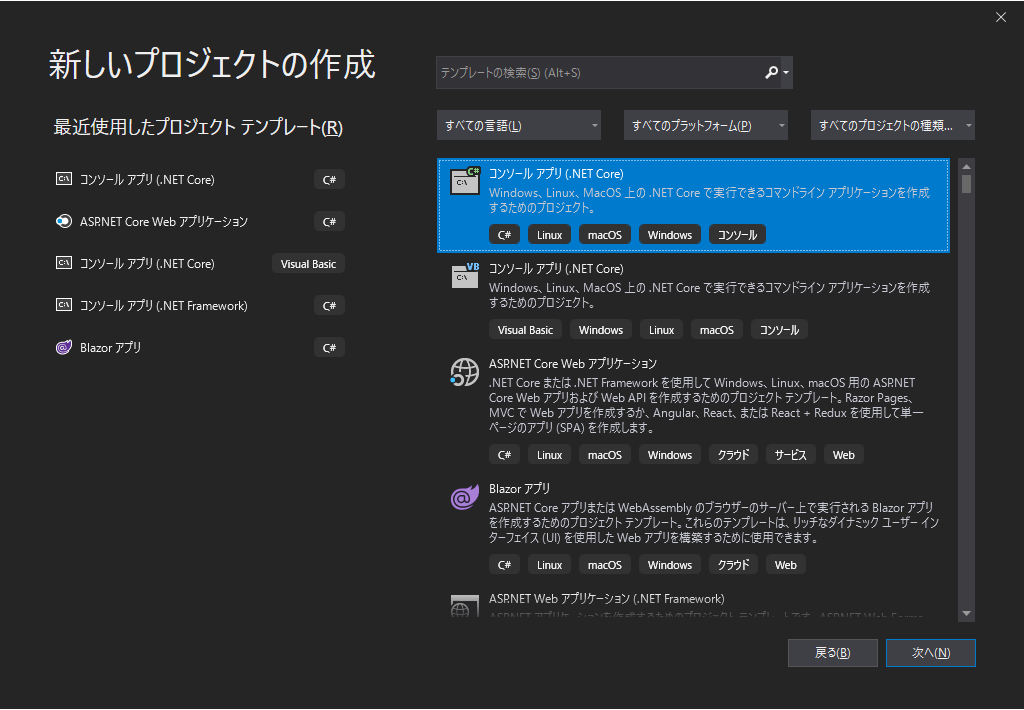This screenshot has width=1024, height=710.
Task: Click C# badge beside recent .NET Framework console
Action: click(x=329, y=306)
